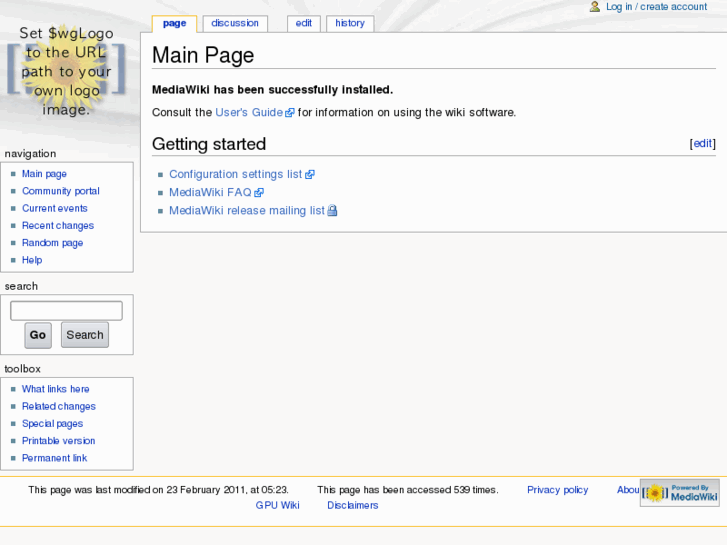Open Random page link
Viewport: 727px width, 545px height.
tap(52, 243)
